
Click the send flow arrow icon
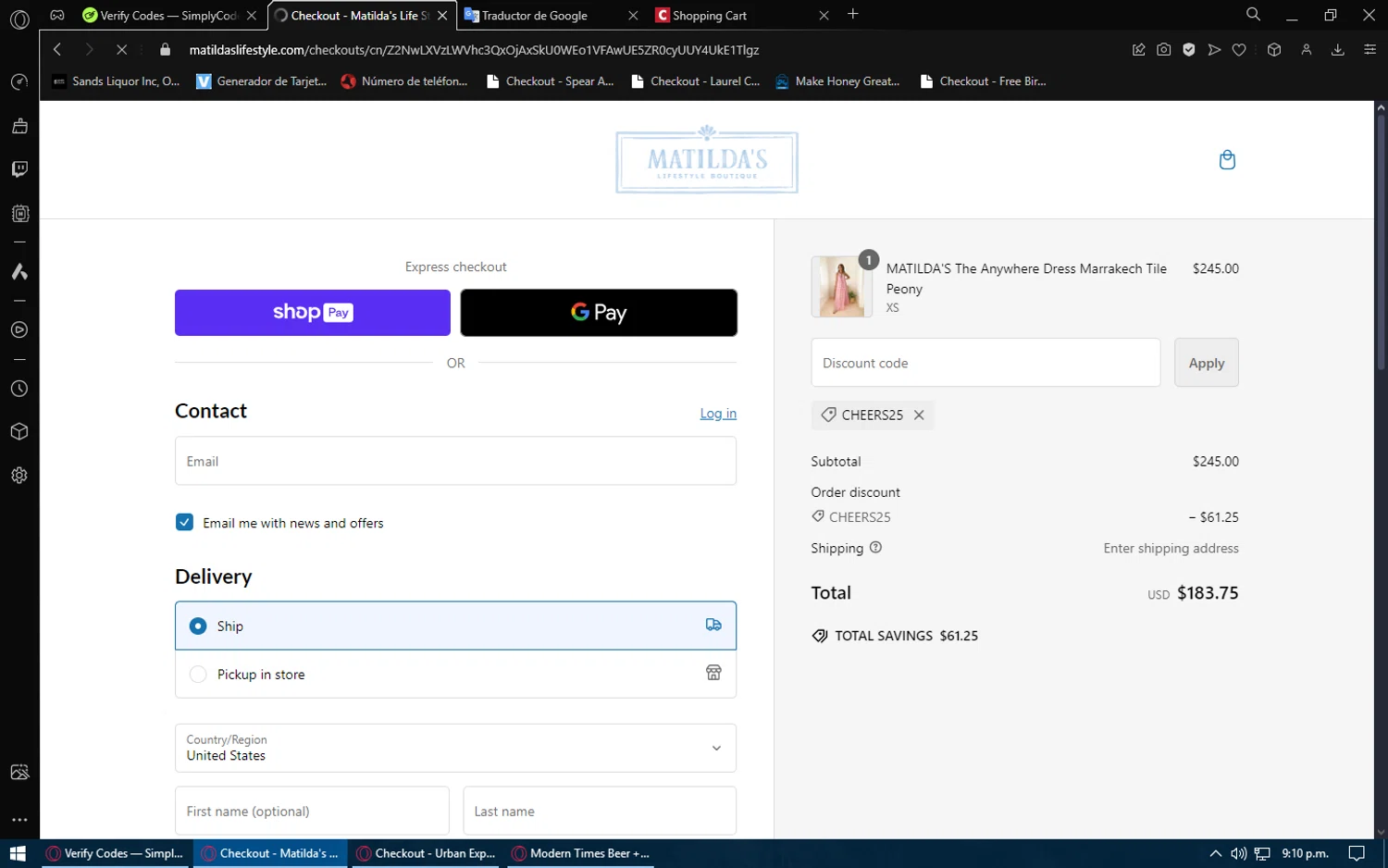1214,50
